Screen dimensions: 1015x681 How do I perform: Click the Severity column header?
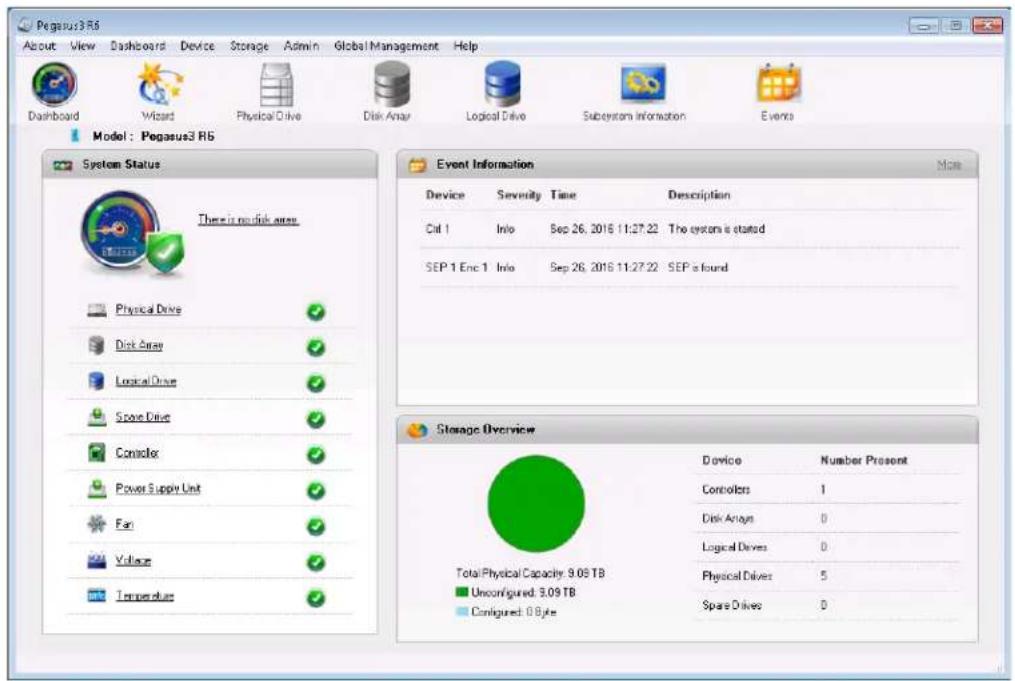(x=519, y=195)
